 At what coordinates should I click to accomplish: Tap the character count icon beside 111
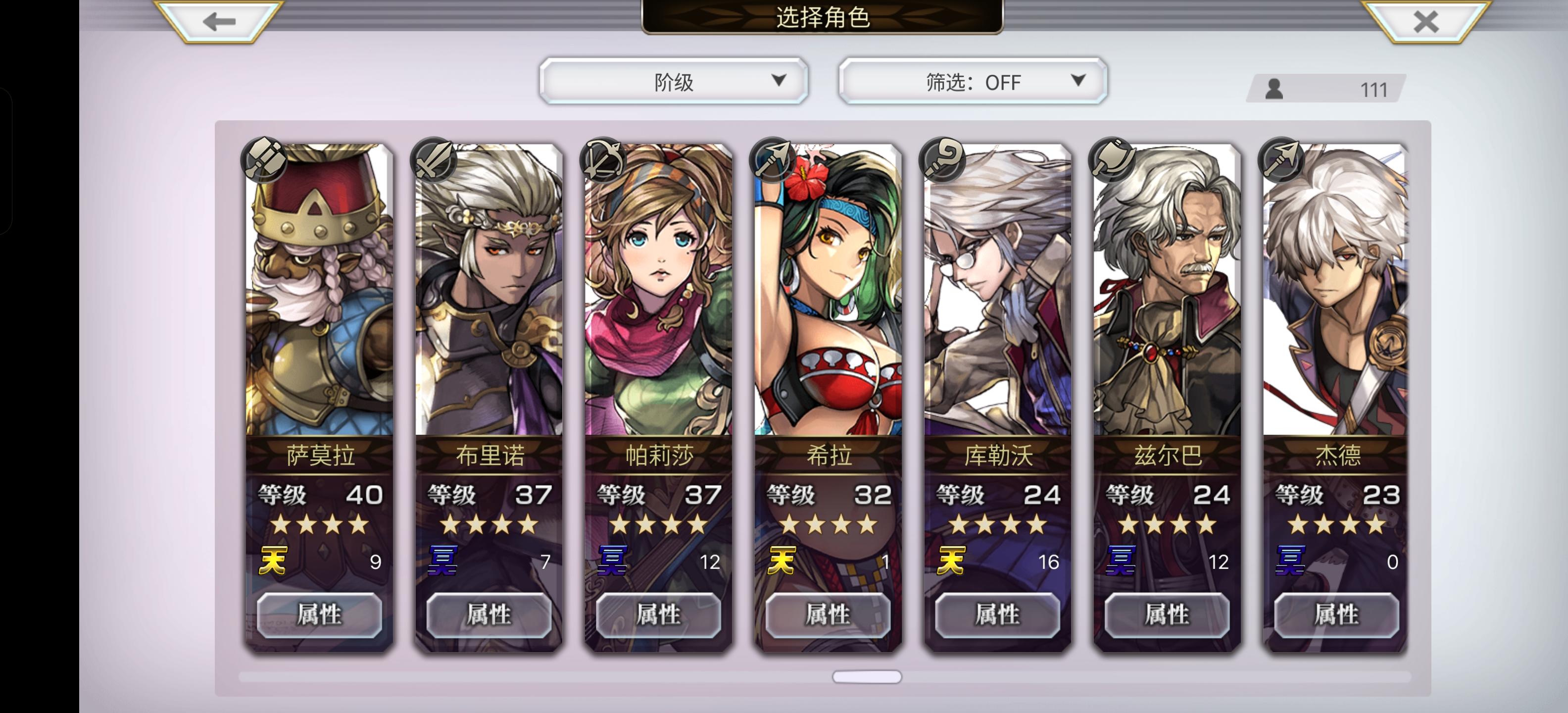1274,89
